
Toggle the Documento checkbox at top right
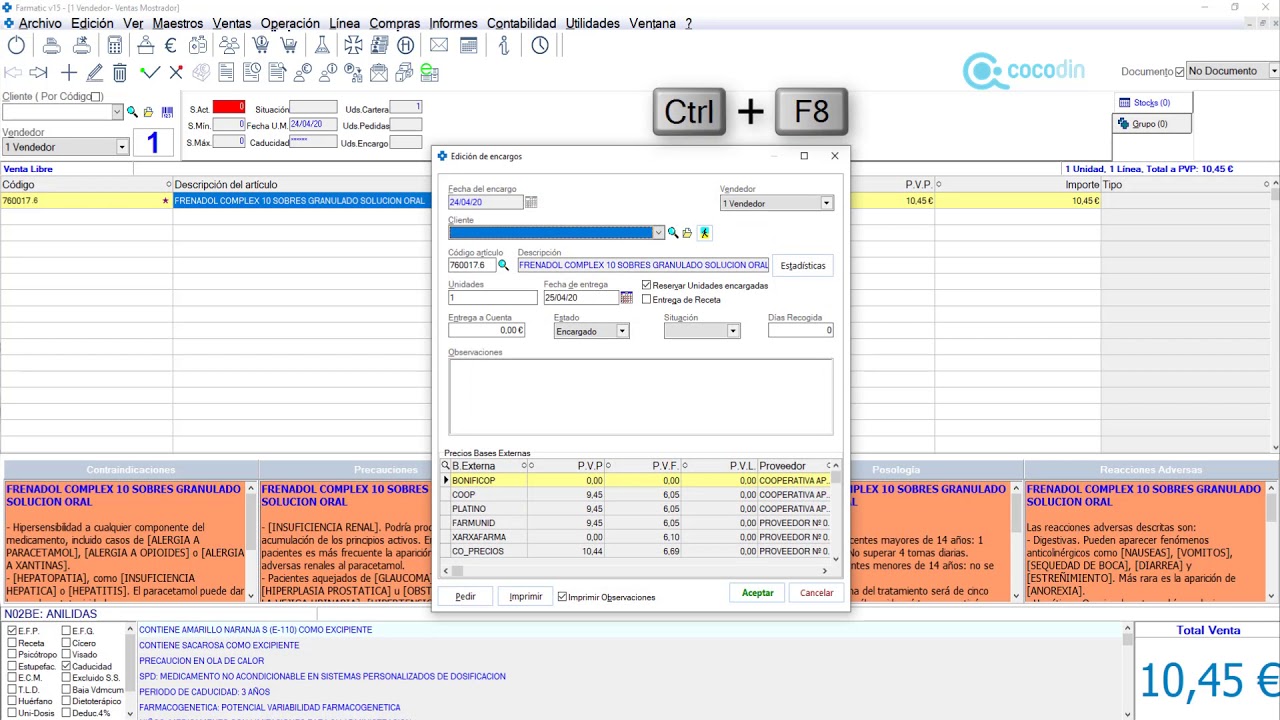coord(1180,72)
